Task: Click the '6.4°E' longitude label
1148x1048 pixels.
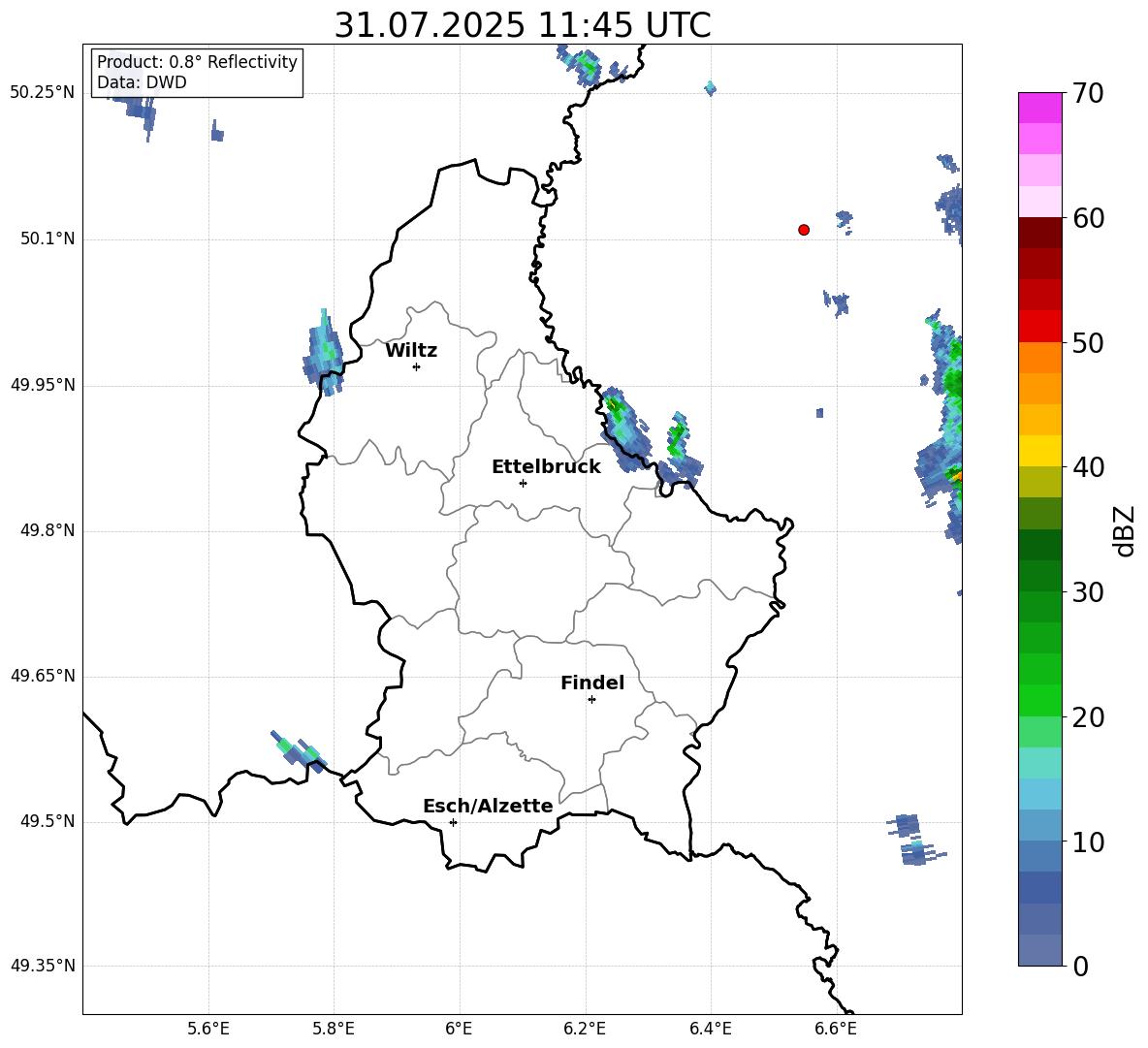Action: 710,1029
